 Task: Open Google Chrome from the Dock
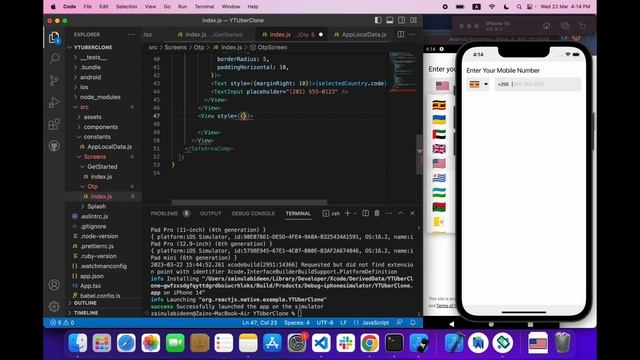[x=370, y=343]
